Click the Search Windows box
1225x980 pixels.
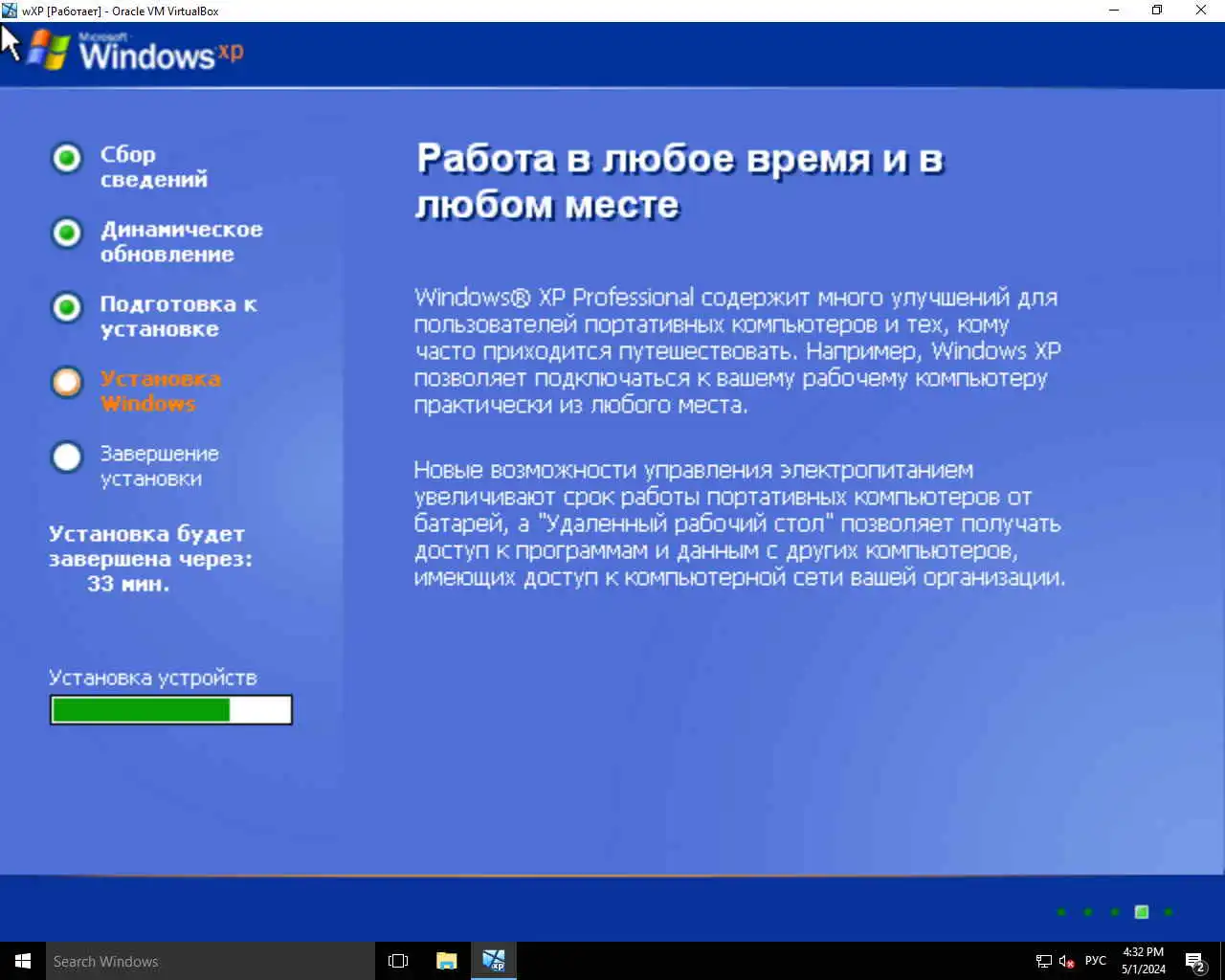(210, 961)
